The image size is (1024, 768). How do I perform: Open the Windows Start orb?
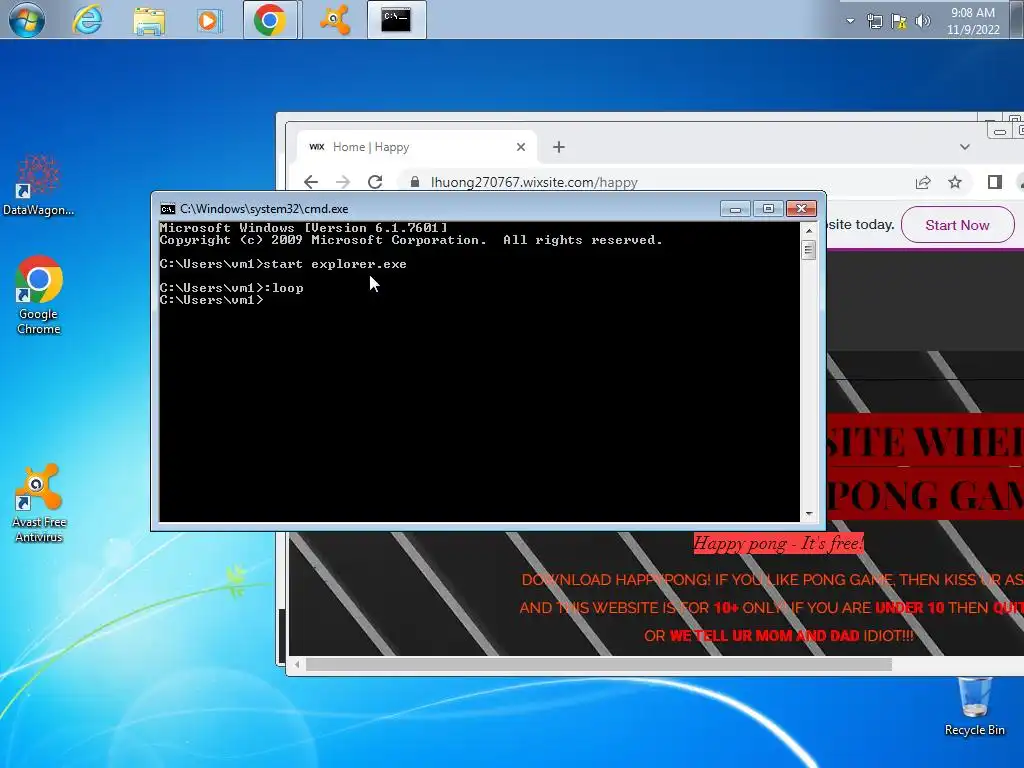click(x=26, y=20)
